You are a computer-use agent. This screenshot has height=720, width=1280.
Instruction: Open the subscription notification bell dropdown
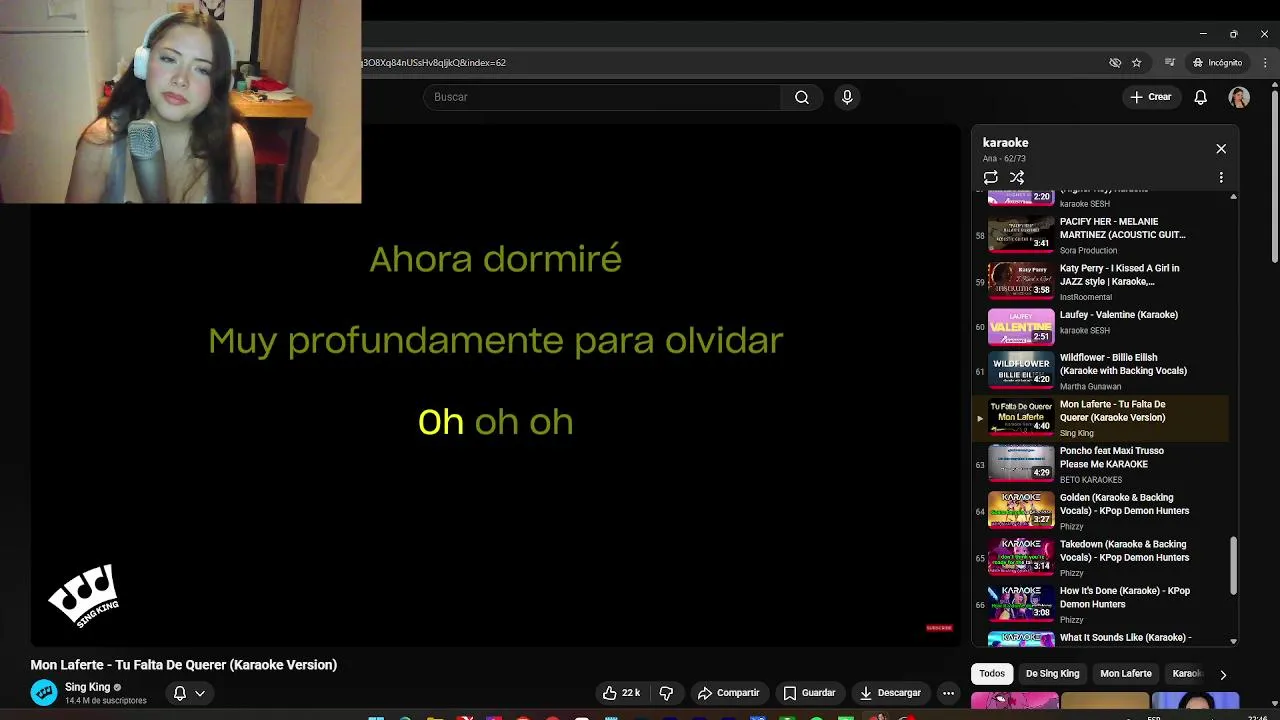pos(189,693)
